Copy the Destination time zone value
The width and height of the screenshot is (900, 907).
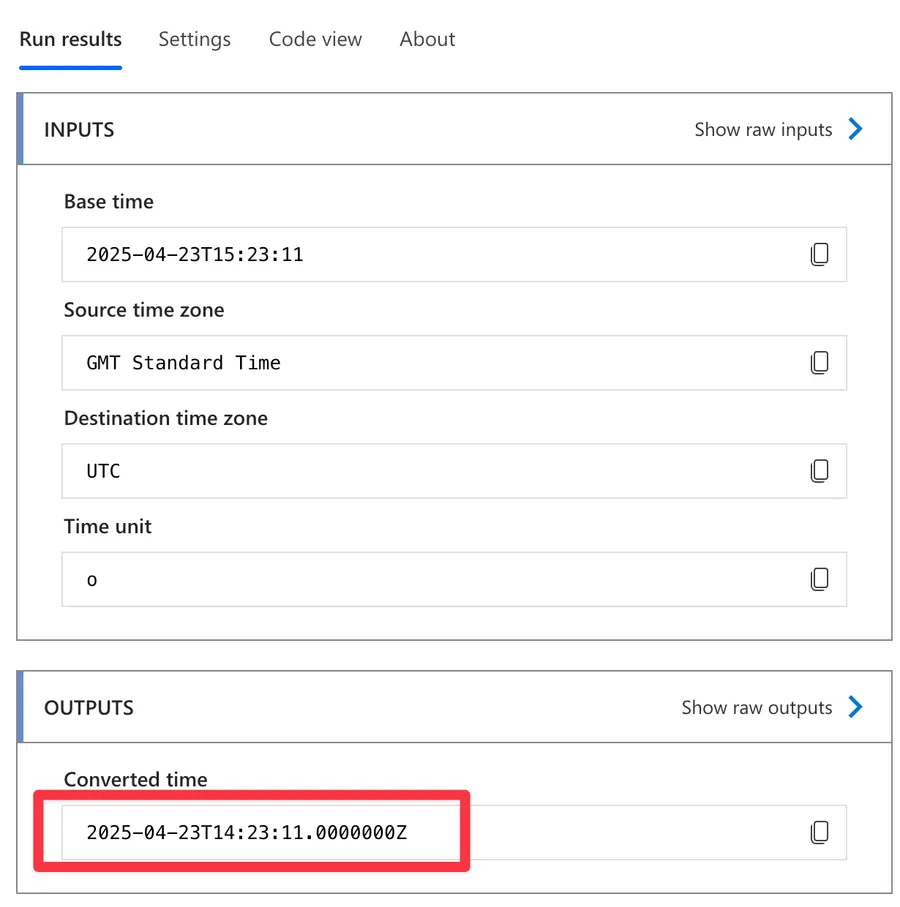tap(819, 471)
